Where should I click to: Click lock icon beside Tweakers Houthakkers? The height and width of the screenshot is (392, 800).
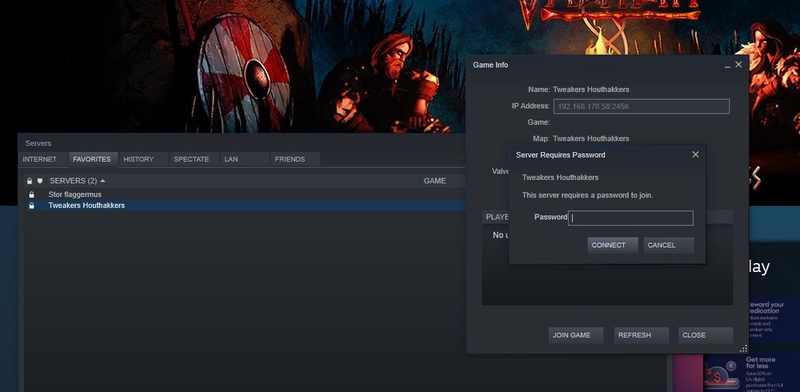(32, 205)
